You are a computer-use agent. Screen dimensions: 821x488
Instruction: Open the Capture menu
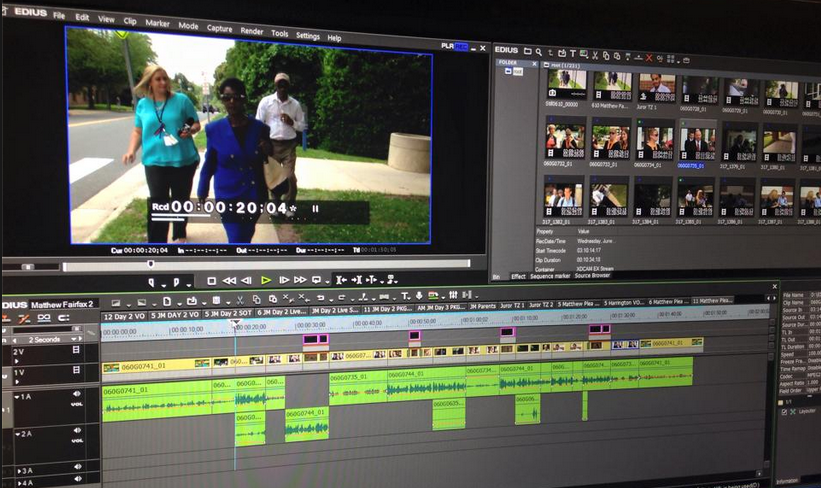pos(219,28)
